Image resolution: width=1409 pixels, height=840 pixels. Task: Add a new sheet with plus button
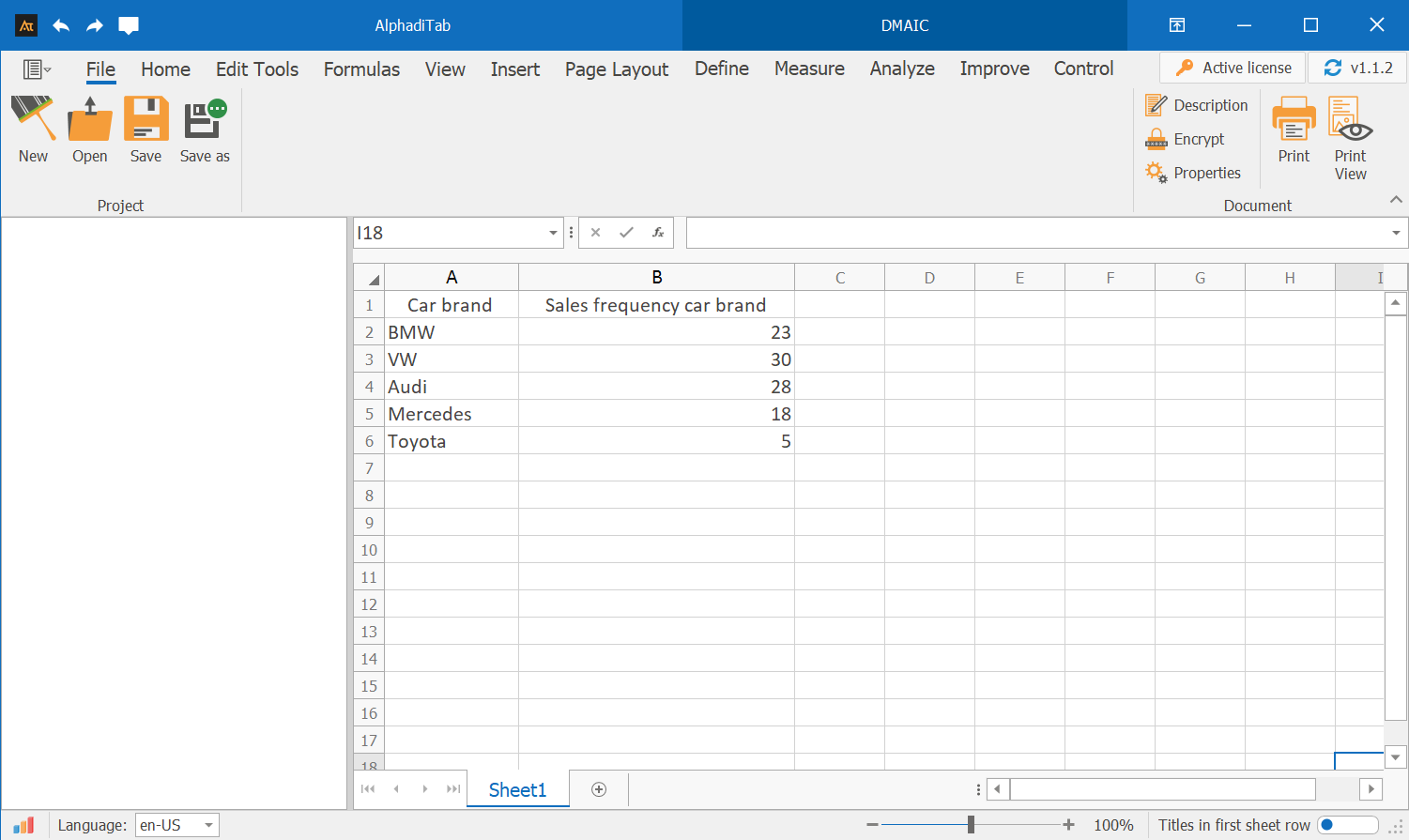pos(599,789)
